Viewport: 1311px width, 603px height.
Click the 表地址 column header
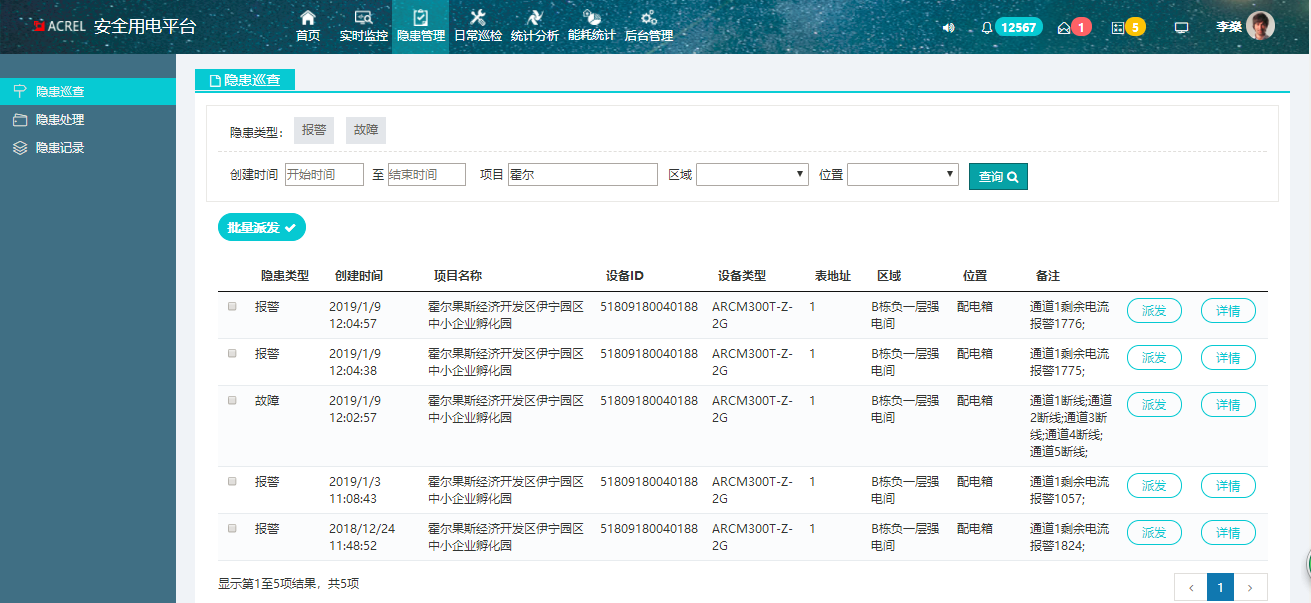[833, 276]
